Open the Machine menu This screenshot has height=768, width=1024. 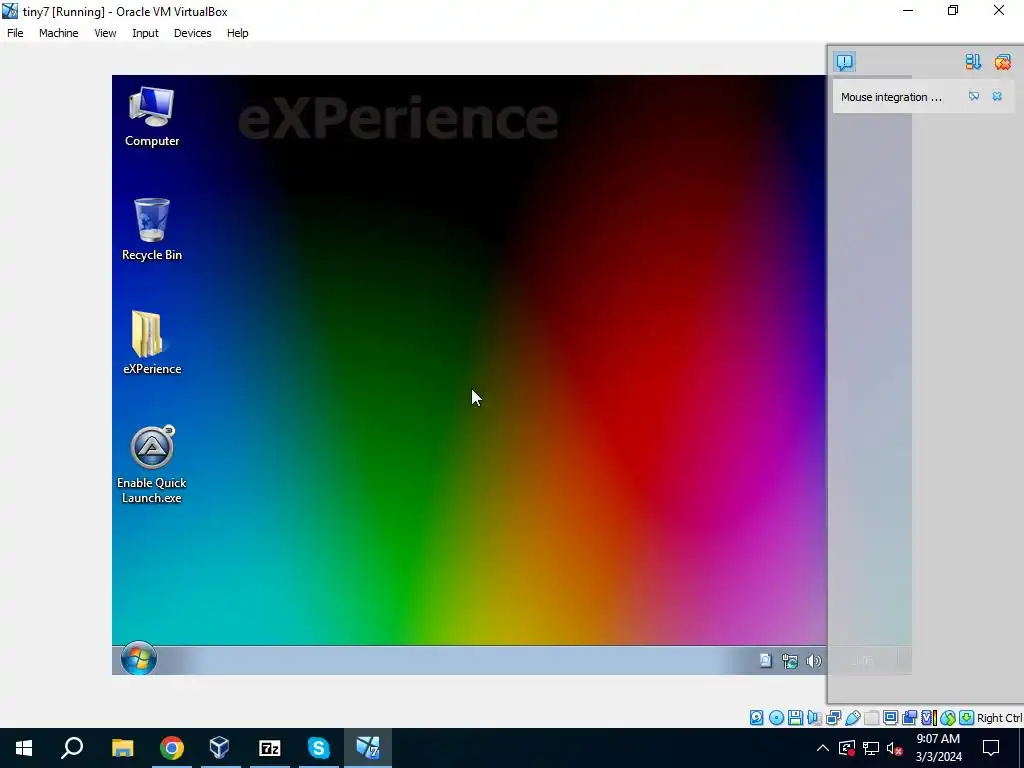click(x=59, y=33)
